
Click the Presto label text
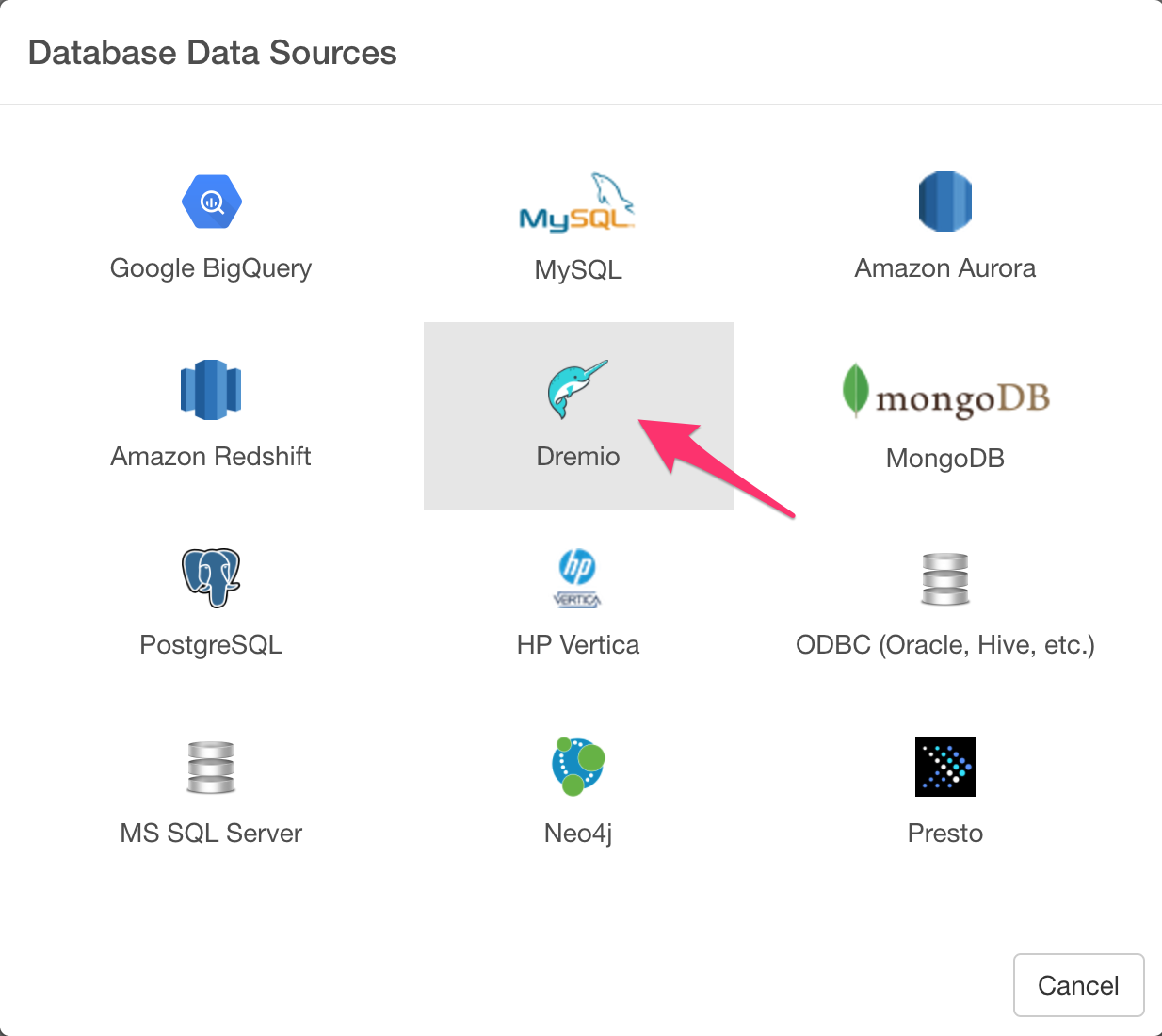pos(944,833)
